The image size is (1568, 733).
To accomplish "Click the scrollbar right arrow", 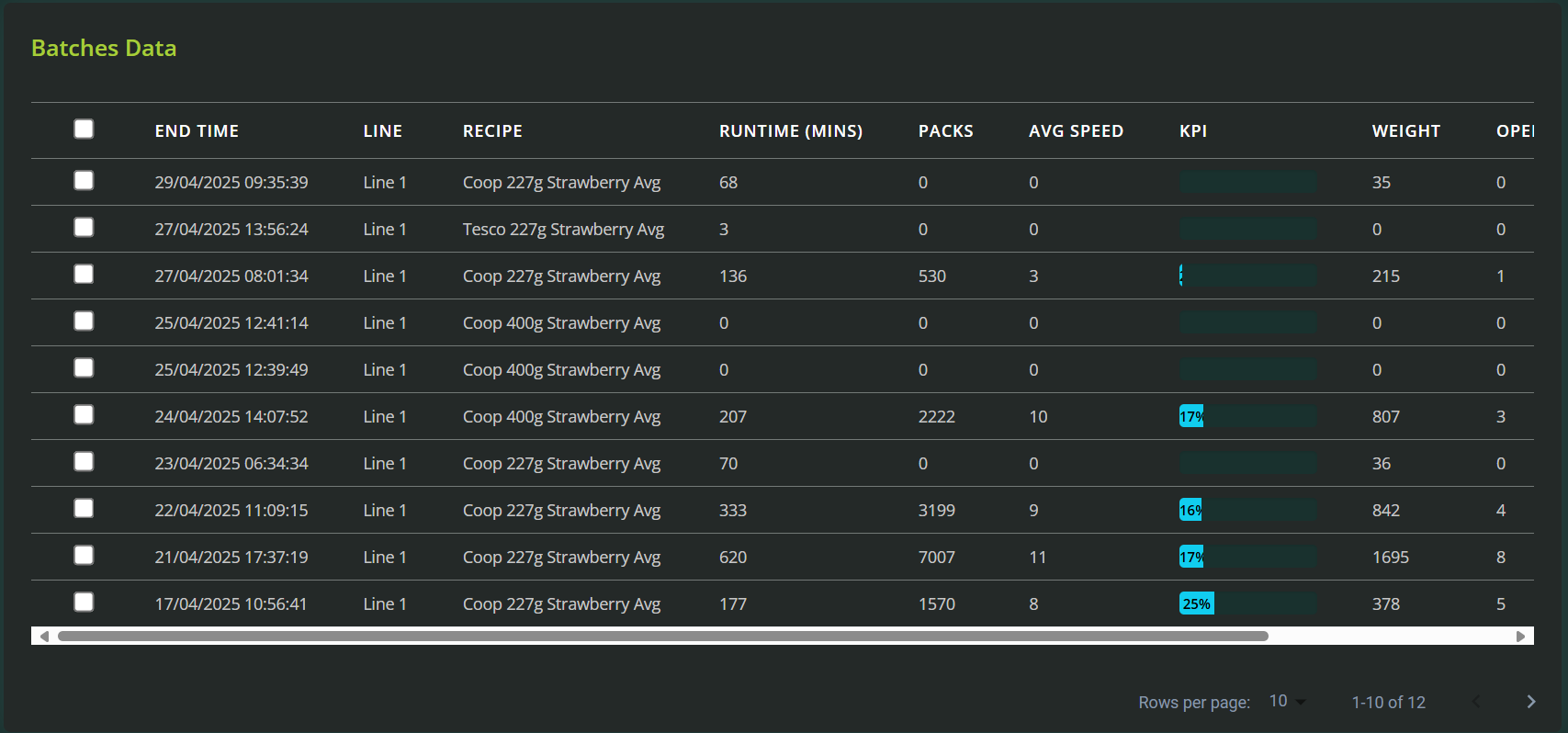I will [1521, 636].
